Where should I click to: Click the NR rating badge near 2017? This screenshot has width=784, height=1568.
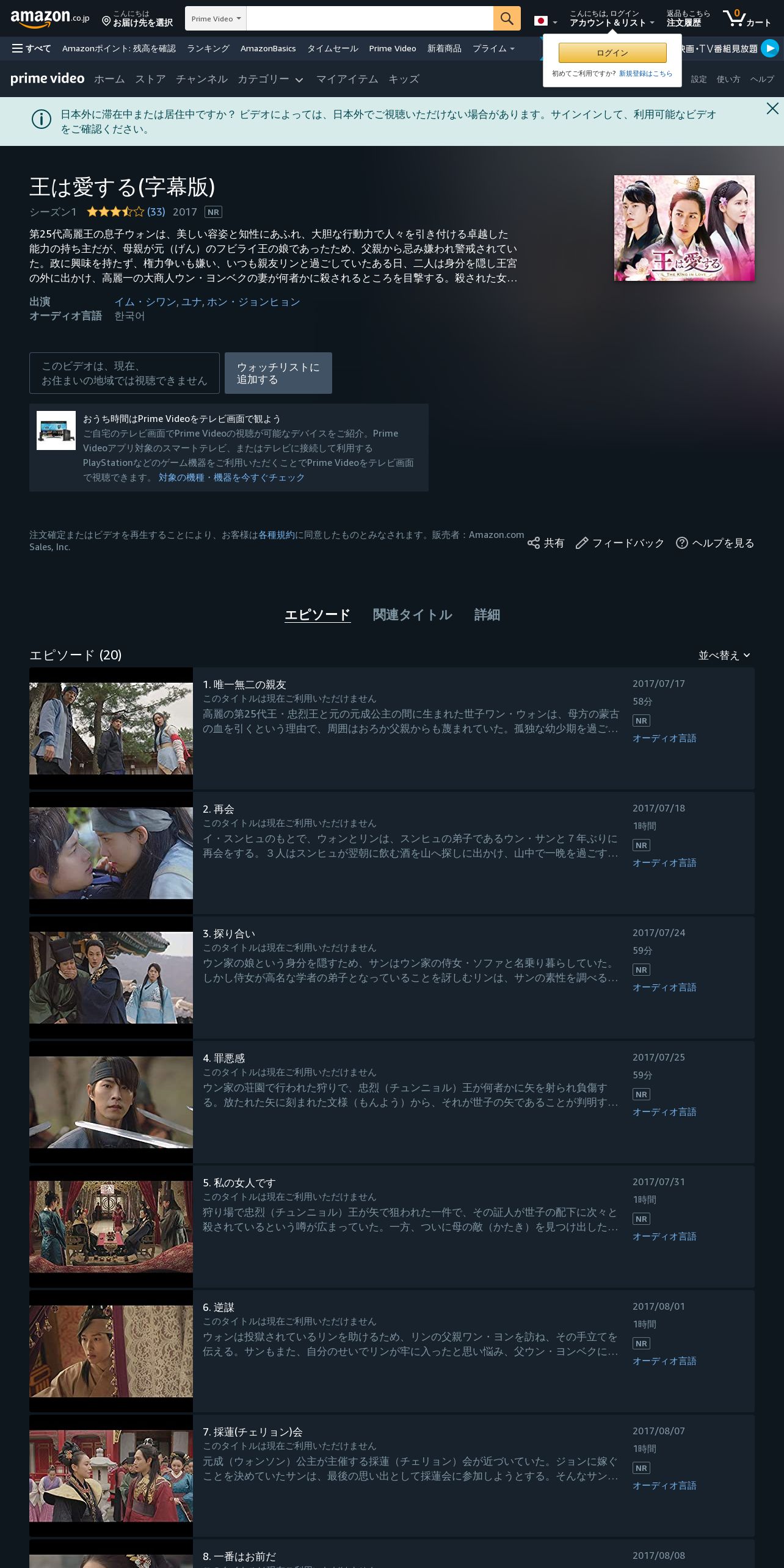pos(213,212)
